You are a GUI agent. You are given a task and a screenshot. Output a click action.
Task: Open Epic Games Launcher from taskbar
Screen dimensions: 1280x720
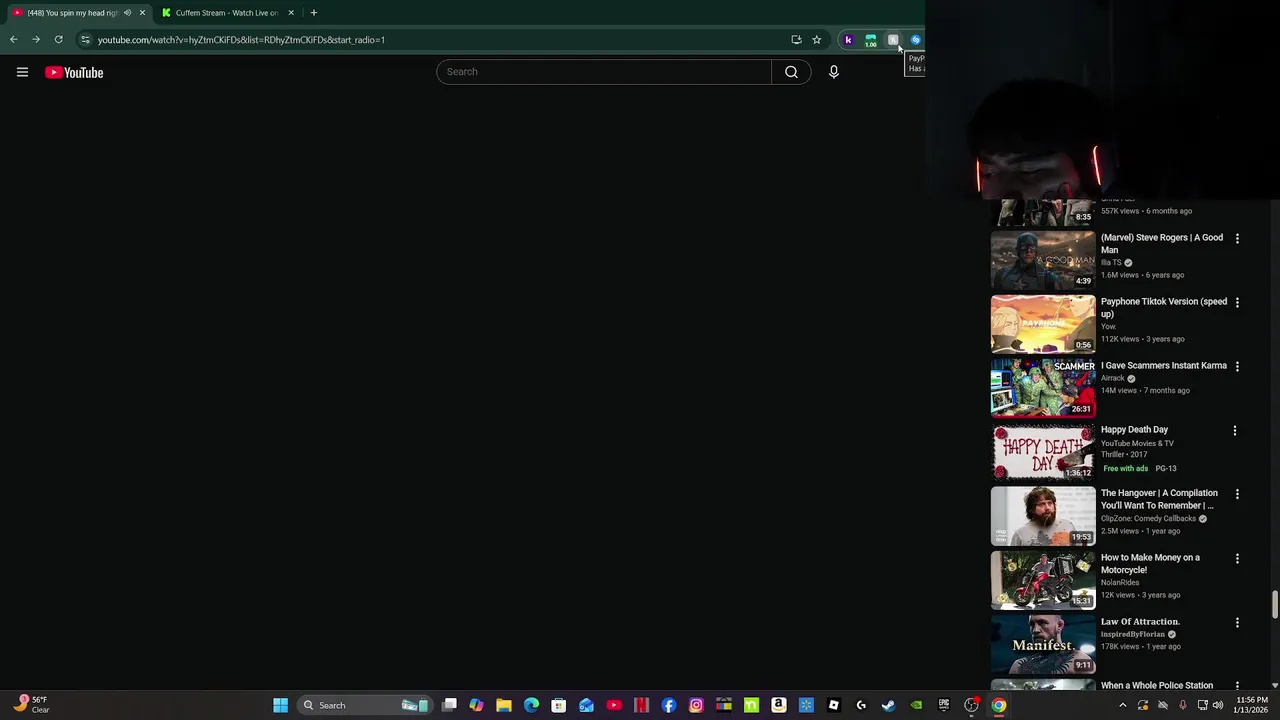[x=944, y=705]
